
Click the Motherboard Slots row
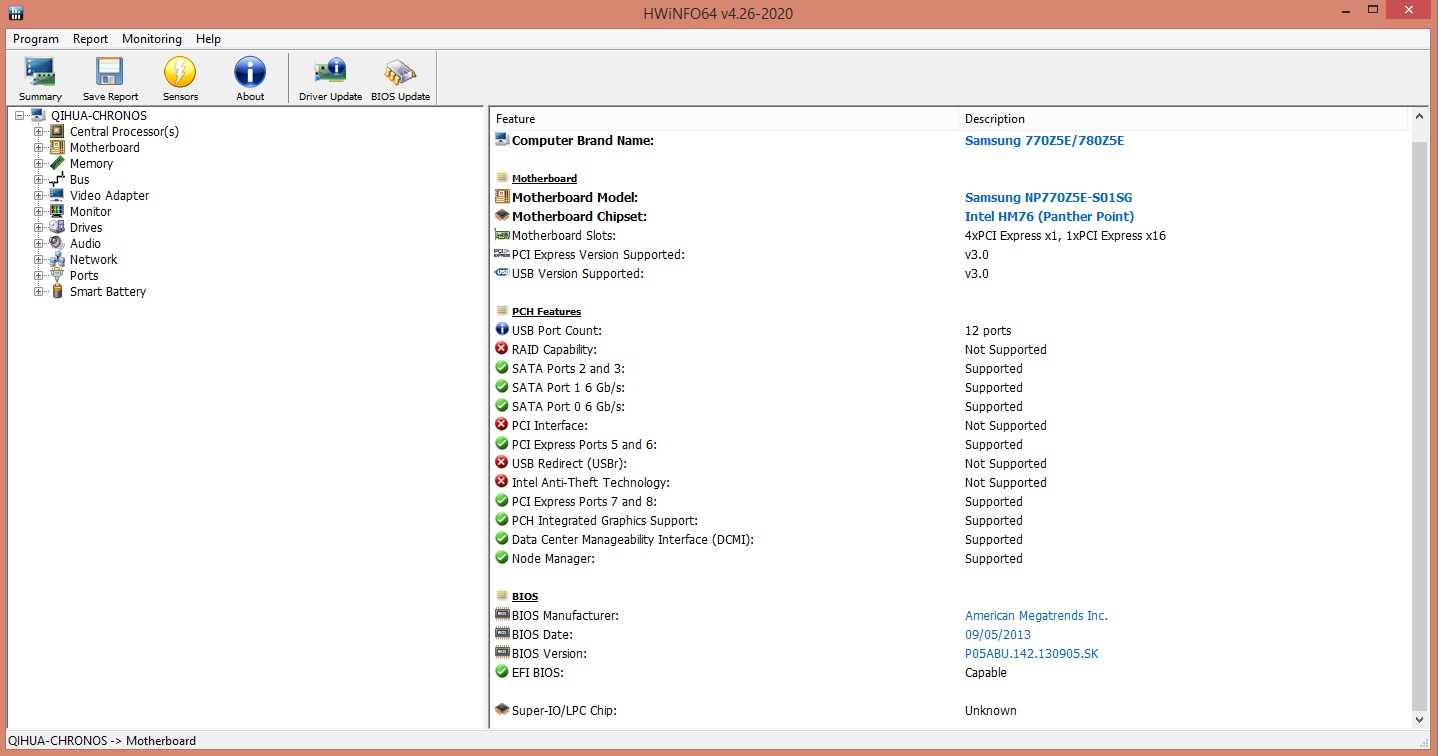click(951, 236)
